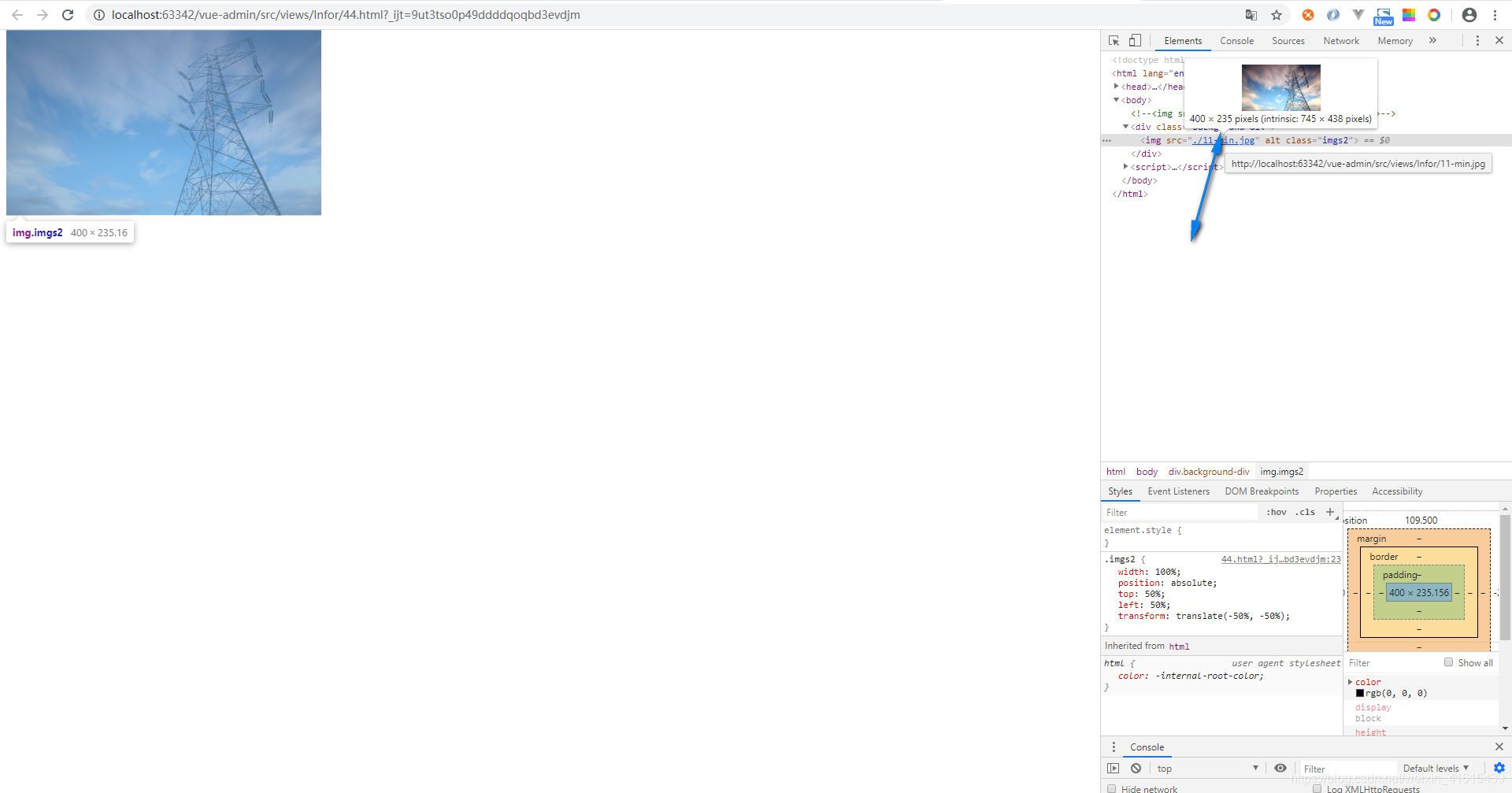This screenshot has height=793, width=1512.
Task: Bookmark this page with the star
Action: click(x=1277, y=15)
